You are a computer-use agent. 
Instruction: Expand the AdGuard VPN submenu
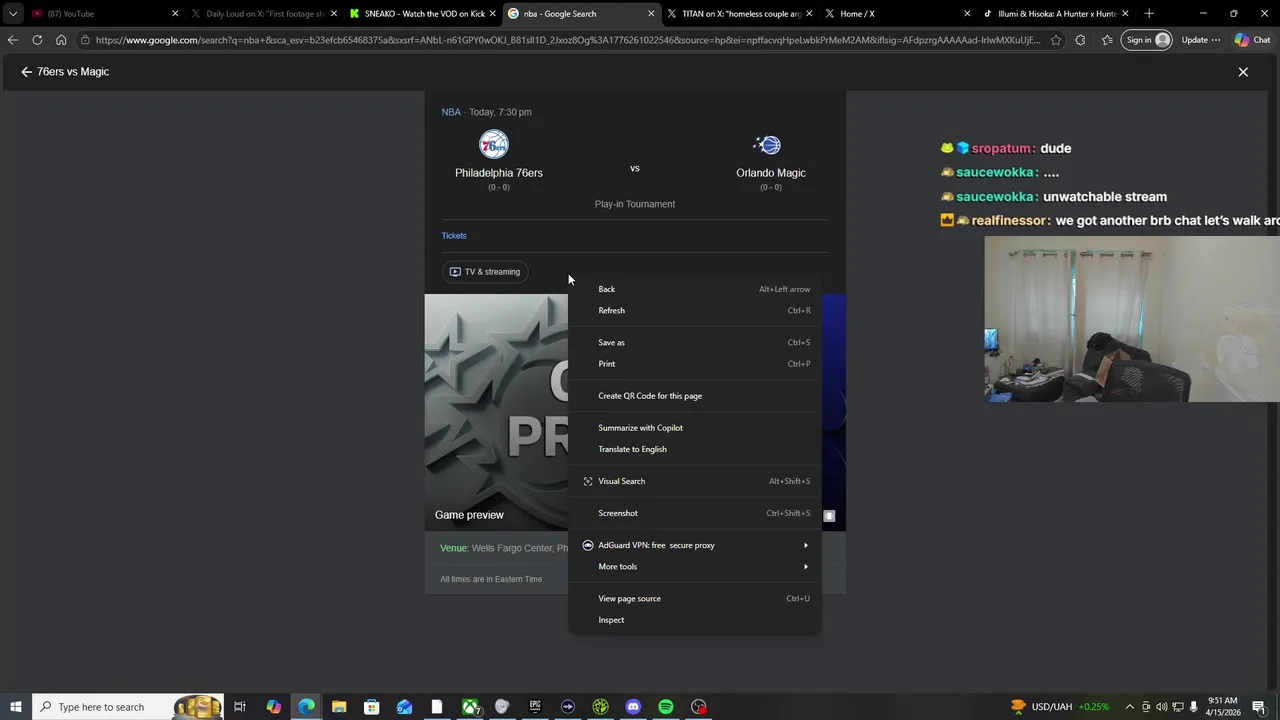(694, 545)
